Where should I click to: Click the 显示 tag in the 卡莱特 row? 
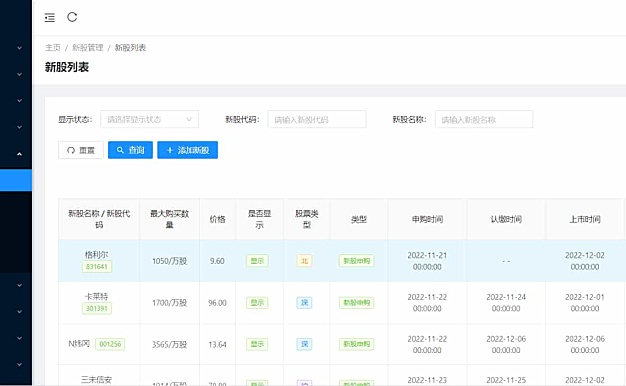pos(257,303)
